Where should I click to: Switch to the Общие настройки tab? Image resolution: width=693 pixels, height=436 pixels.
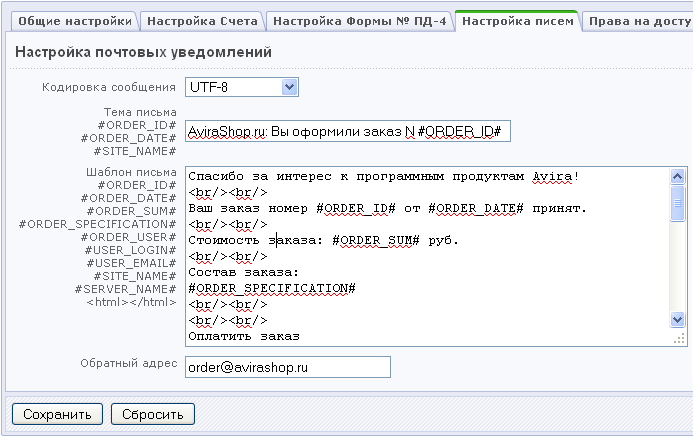[75, 21]
